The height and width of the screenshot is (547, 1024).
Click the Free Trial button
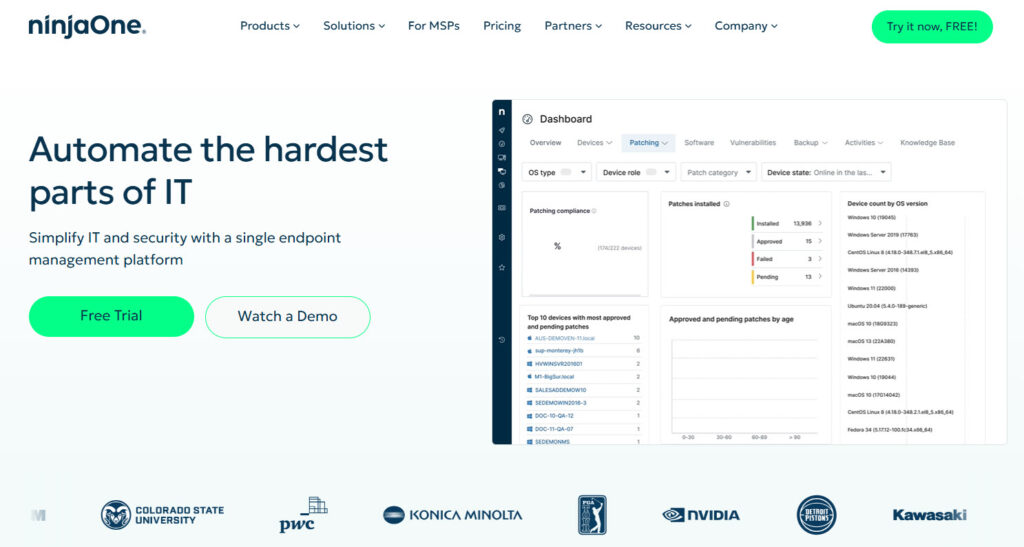pyautogui.click(x=111, y=317)
